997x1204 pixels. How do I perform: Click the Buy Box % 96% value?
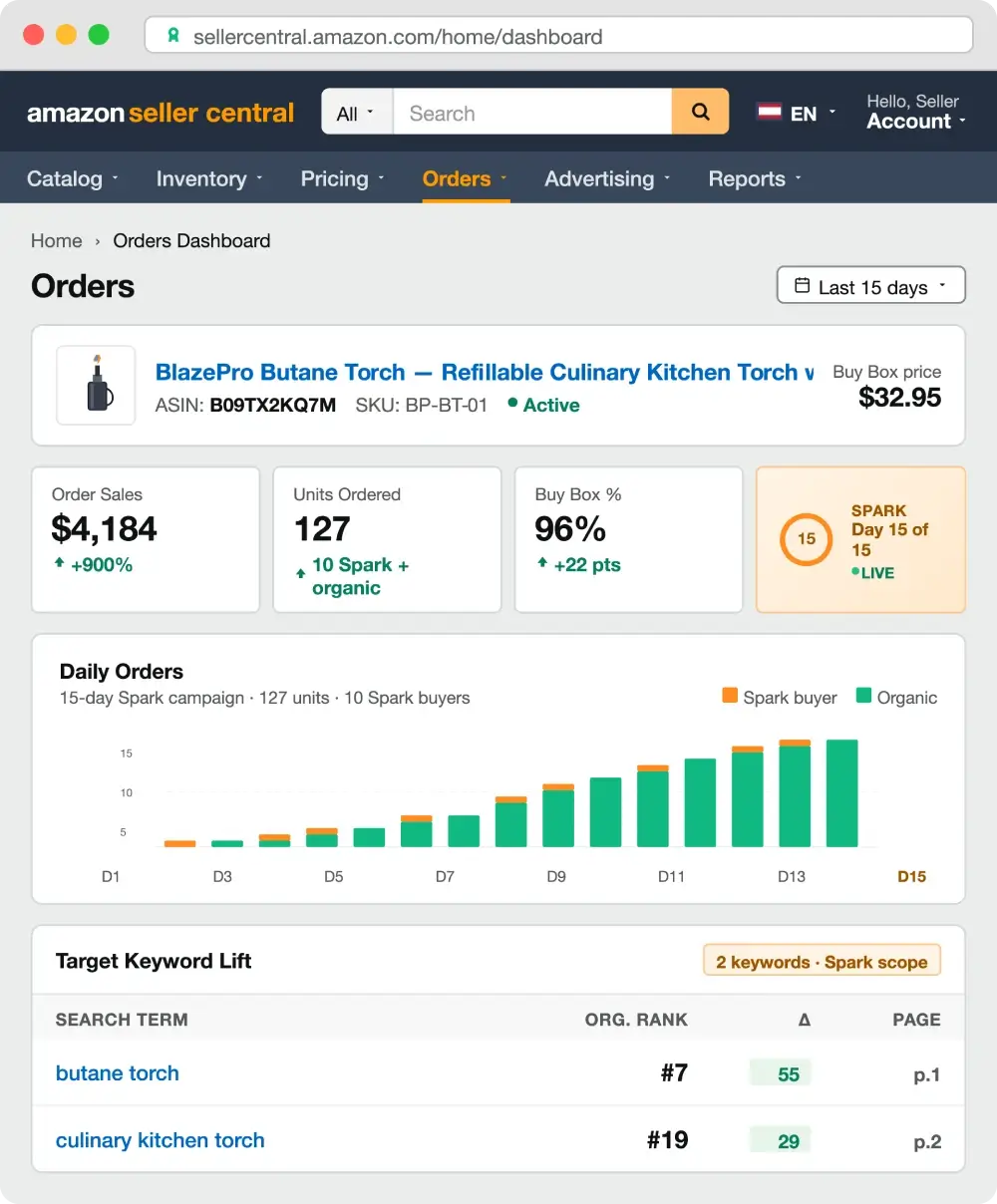tap(570, 528)
